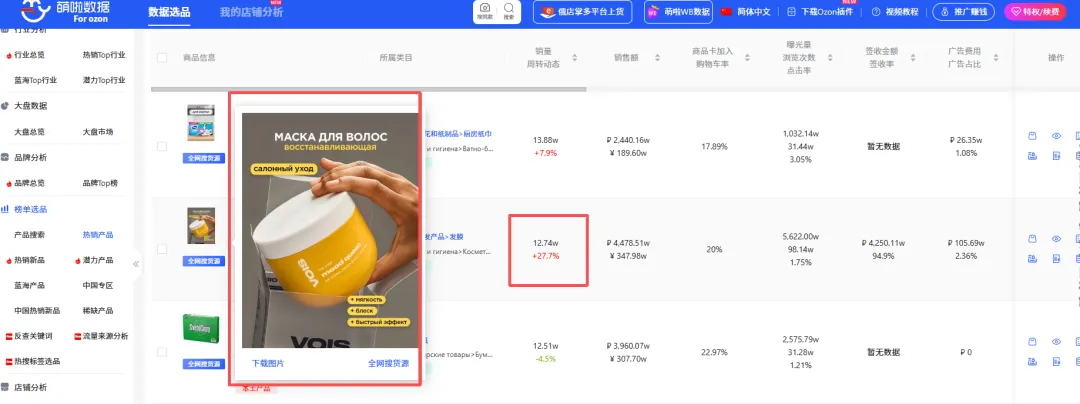Click eye view icon in 12.51w row
This screenshot has height=404, width=1080.
(x=1056, y=341)
